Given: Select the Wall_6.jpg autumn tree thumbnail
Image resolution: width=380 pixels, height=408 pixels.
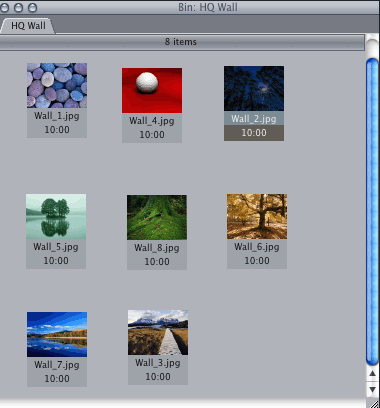Looking at the screenshot, I should click(257, 216).
